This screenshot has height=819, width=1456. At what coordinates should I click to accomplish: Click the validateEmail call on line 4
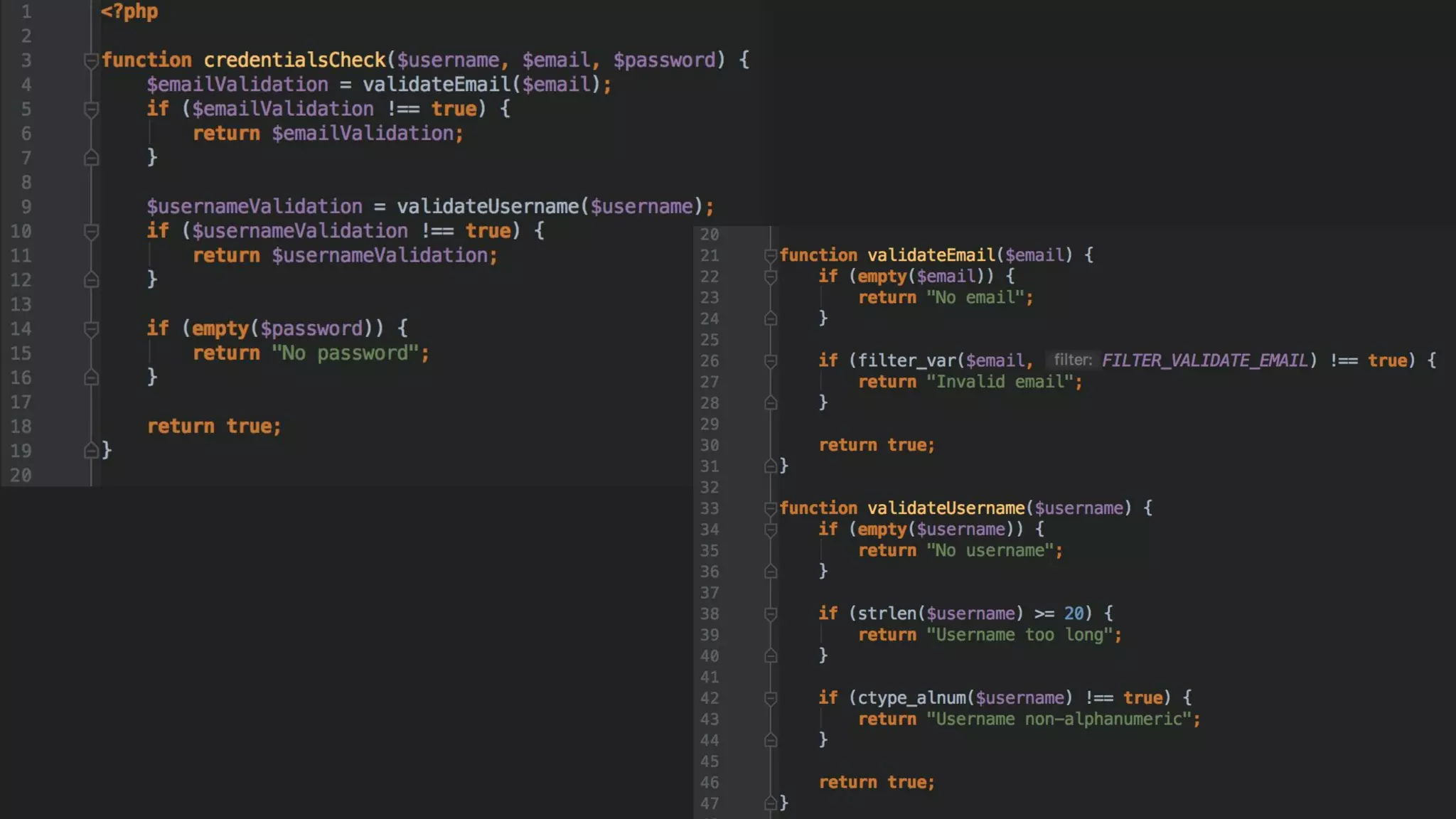[x=436, y=85]
